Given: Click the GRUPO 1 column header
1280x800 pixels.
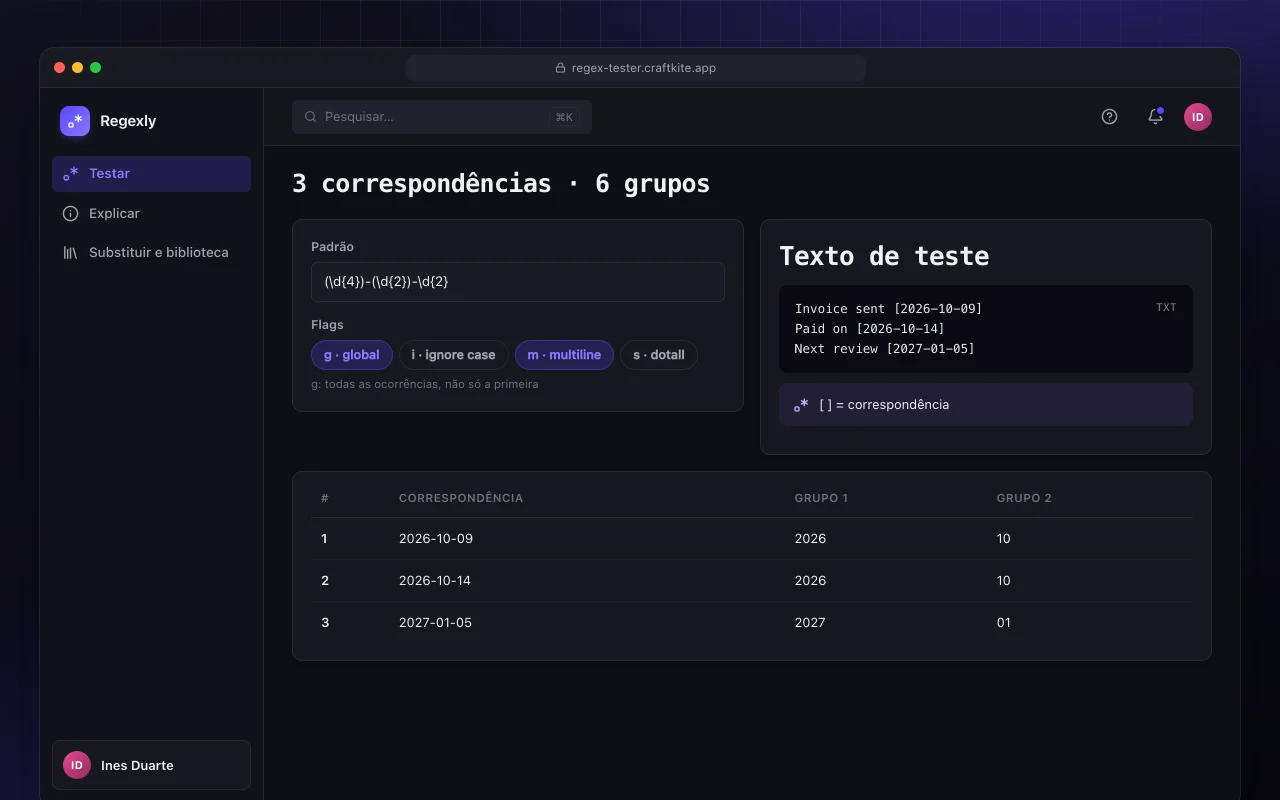Looking at the screenshot, I should 822,498.
